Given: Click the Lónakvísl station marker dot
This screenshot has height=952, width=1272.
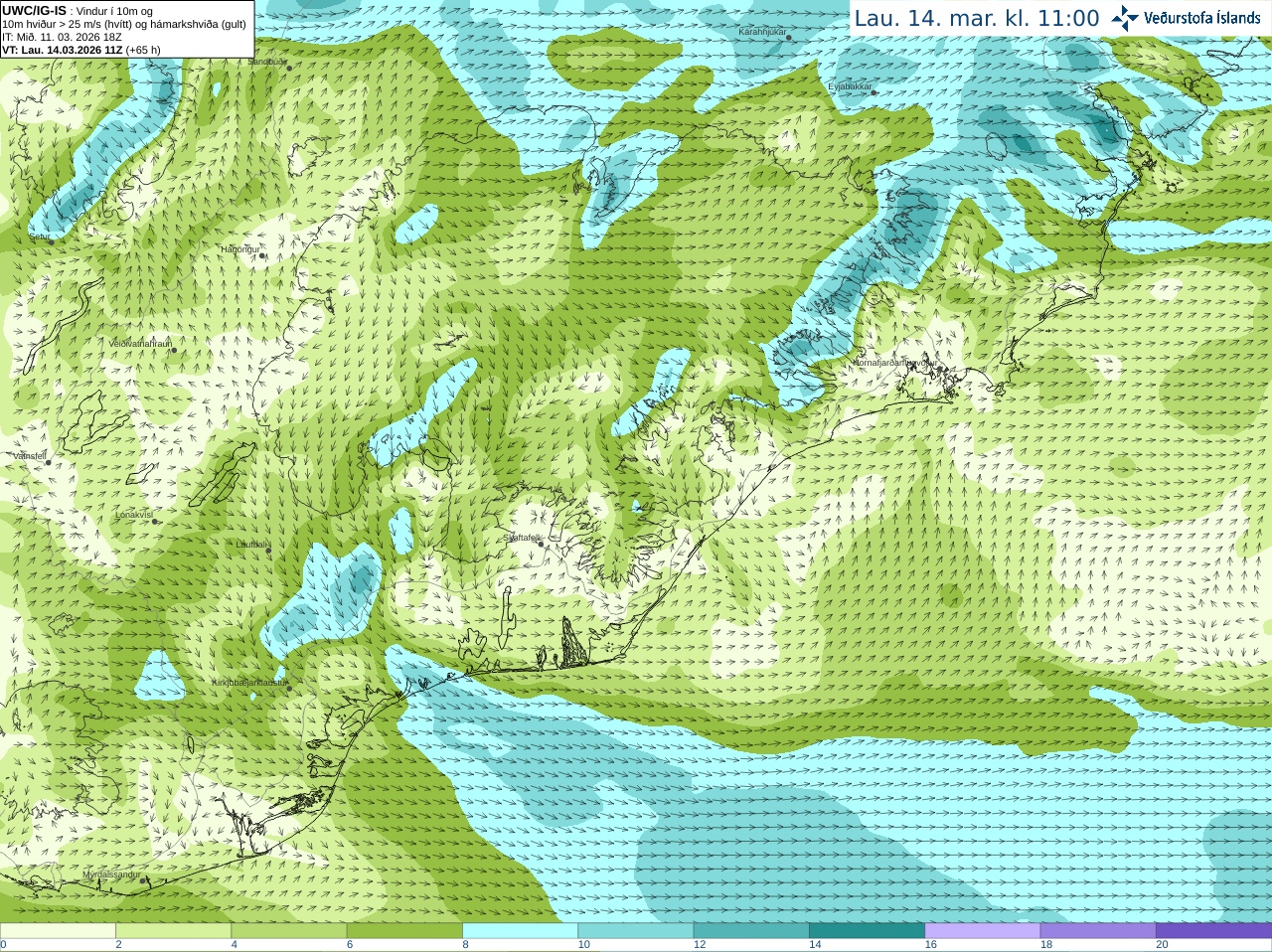Looking at the screenshot, I should click(x=155, y=521).
